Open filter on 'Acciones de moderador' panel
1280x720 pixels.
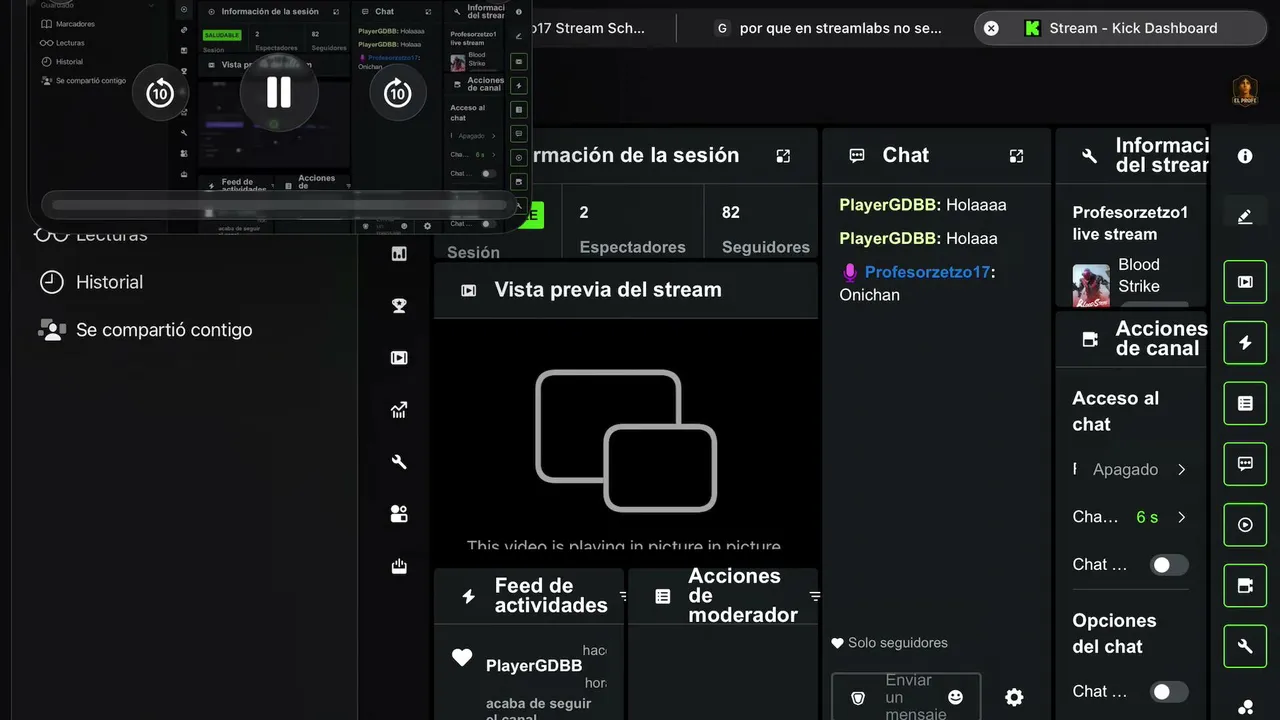815,596
